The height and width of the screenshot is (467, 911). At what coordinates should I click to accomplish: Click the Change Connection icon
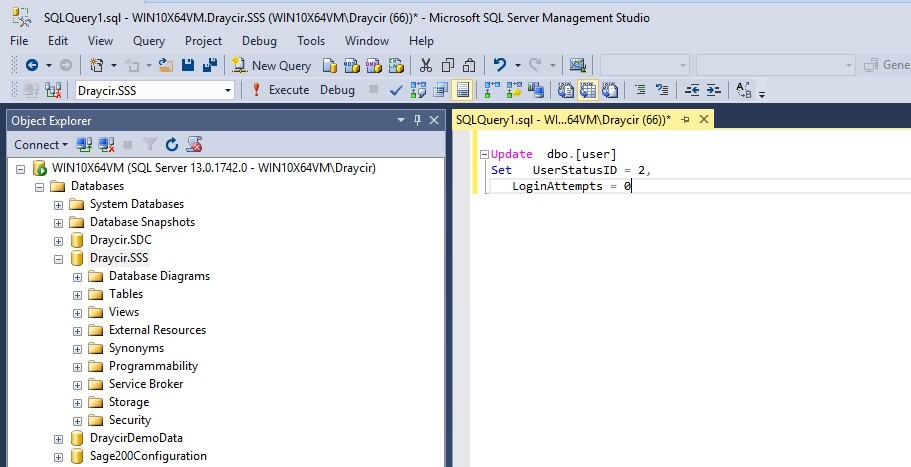pyautogui.click(x=53, y=90)
